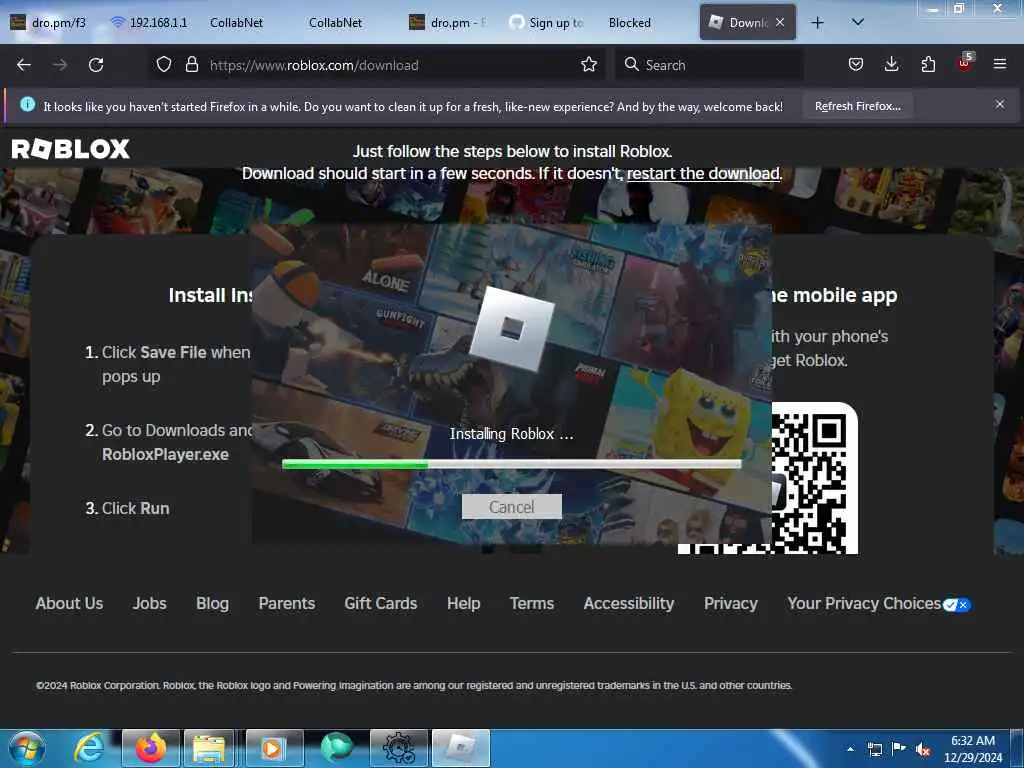Switch to the Blocked tab

coord(630,23)
